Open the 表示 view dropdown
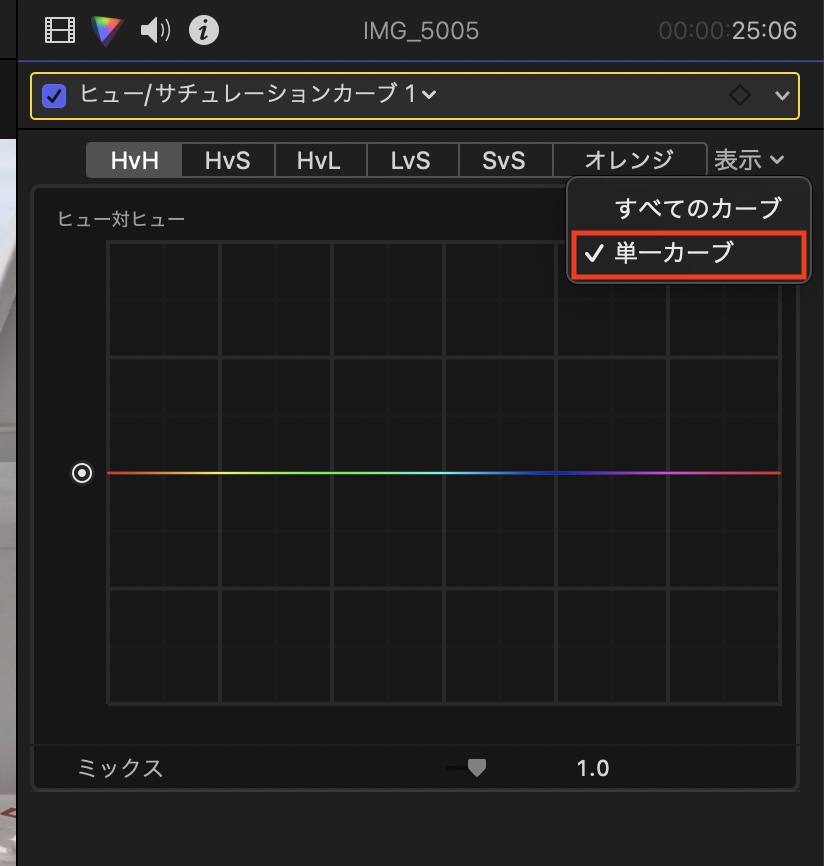The width and height of the screenshot is (824, 866). (749, 160)
